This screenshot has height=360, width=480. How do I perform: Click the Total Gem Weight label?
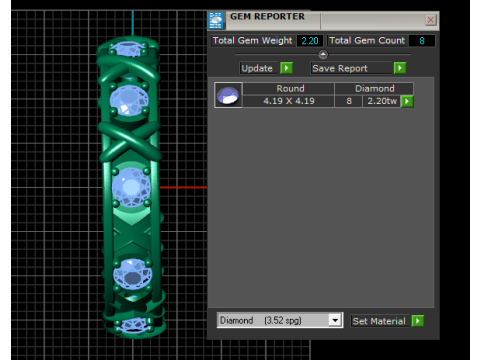coord(252,40)
